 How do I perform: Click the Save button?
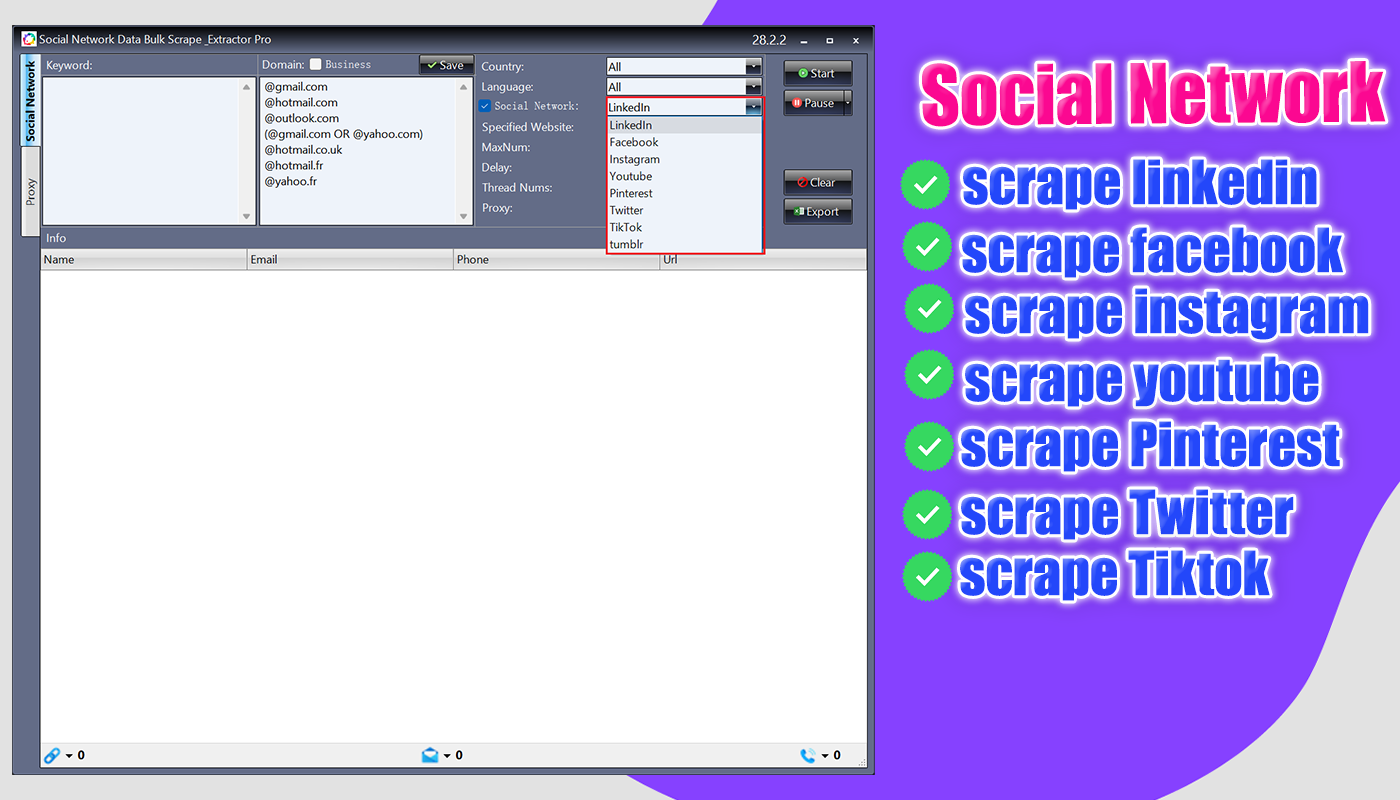446,64
